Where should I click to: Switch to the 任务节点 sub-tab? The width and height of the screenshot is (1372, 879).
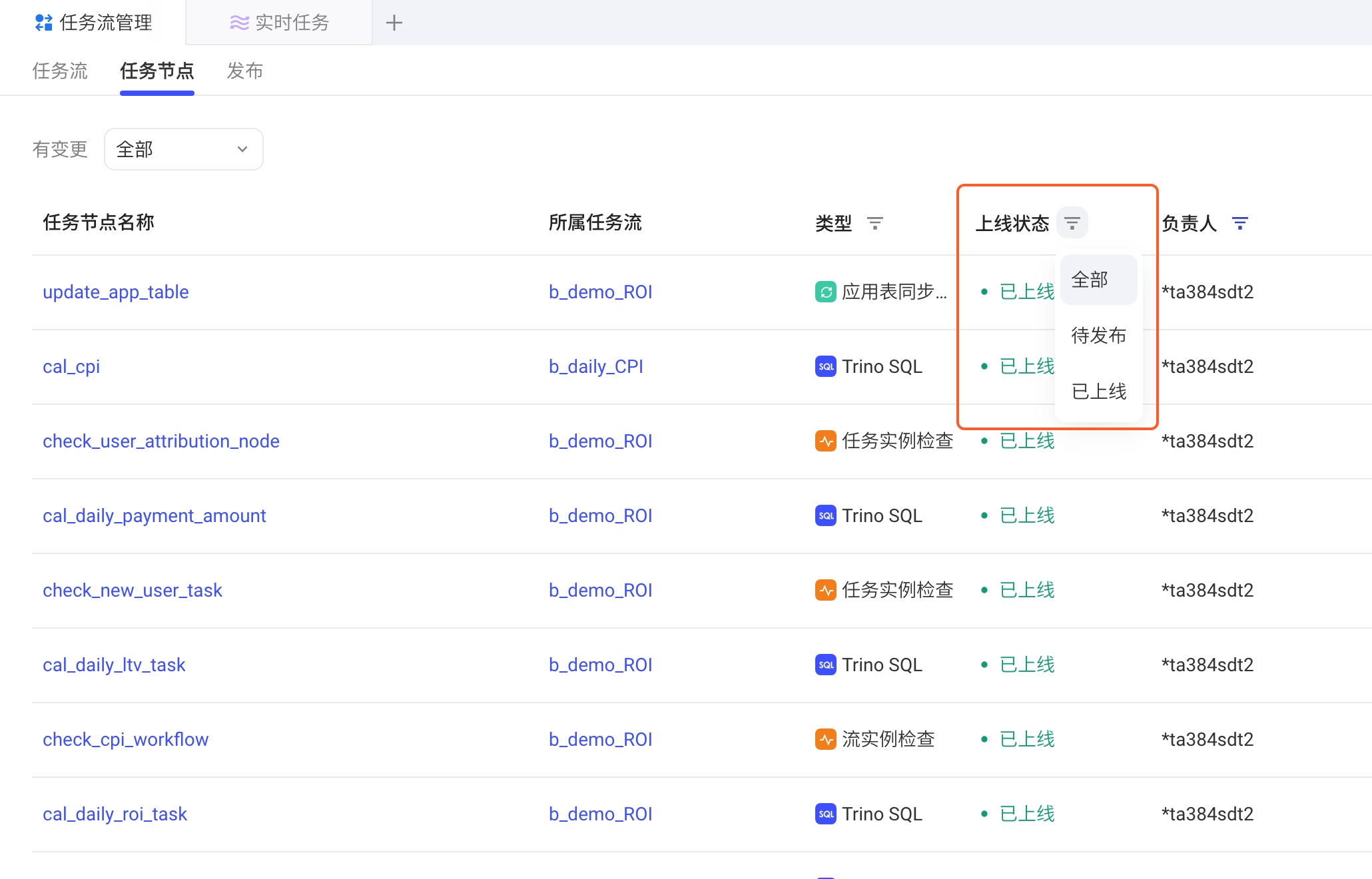coord(157,71)
